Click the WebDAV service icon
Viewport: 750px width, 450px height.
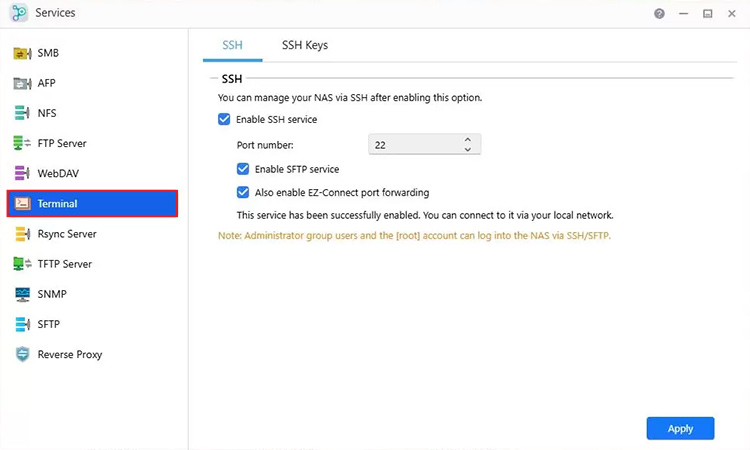[22, 174]
